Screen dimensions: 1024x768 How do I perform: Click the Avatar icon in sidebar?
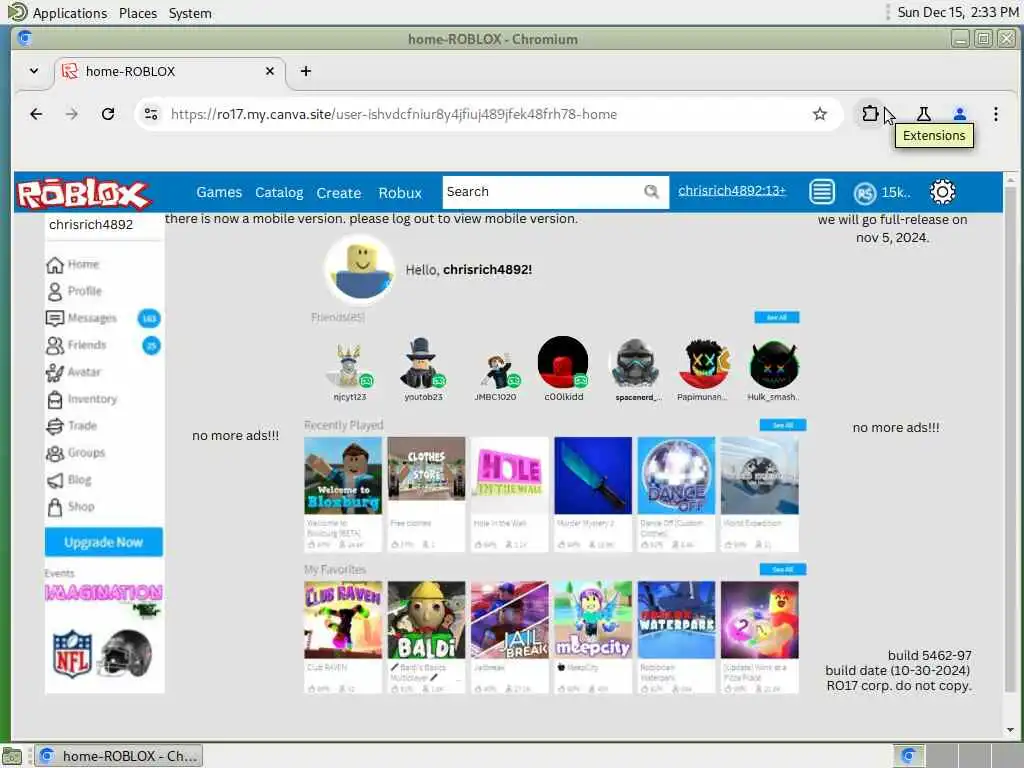(55, 372)
